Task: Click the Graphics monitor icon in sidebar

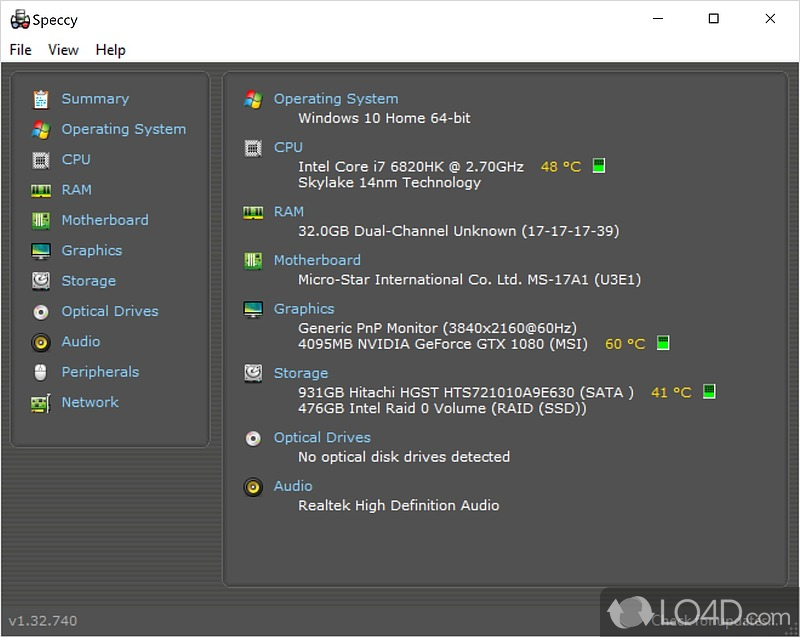Action: tap(41, 251)
